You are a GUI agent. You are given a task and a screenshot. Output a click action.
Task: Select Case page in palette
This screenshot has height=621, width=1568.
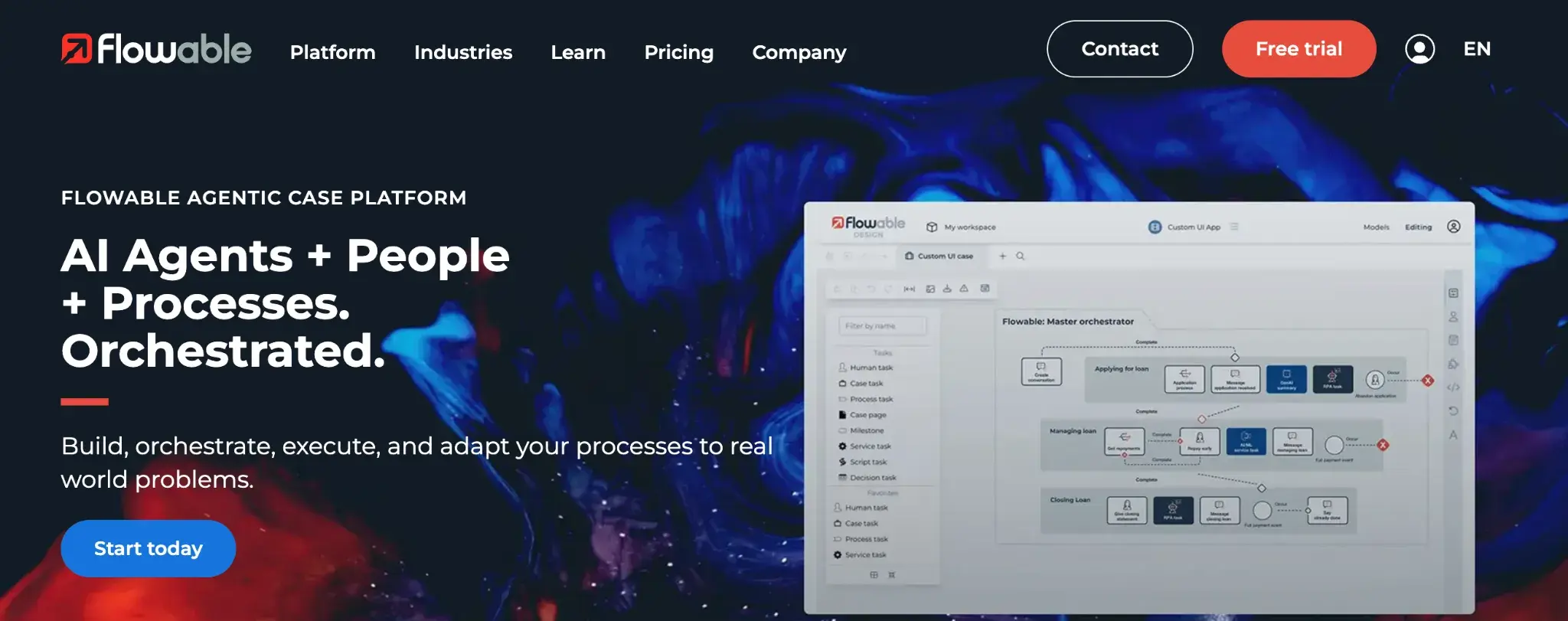(x=862, y=415)
